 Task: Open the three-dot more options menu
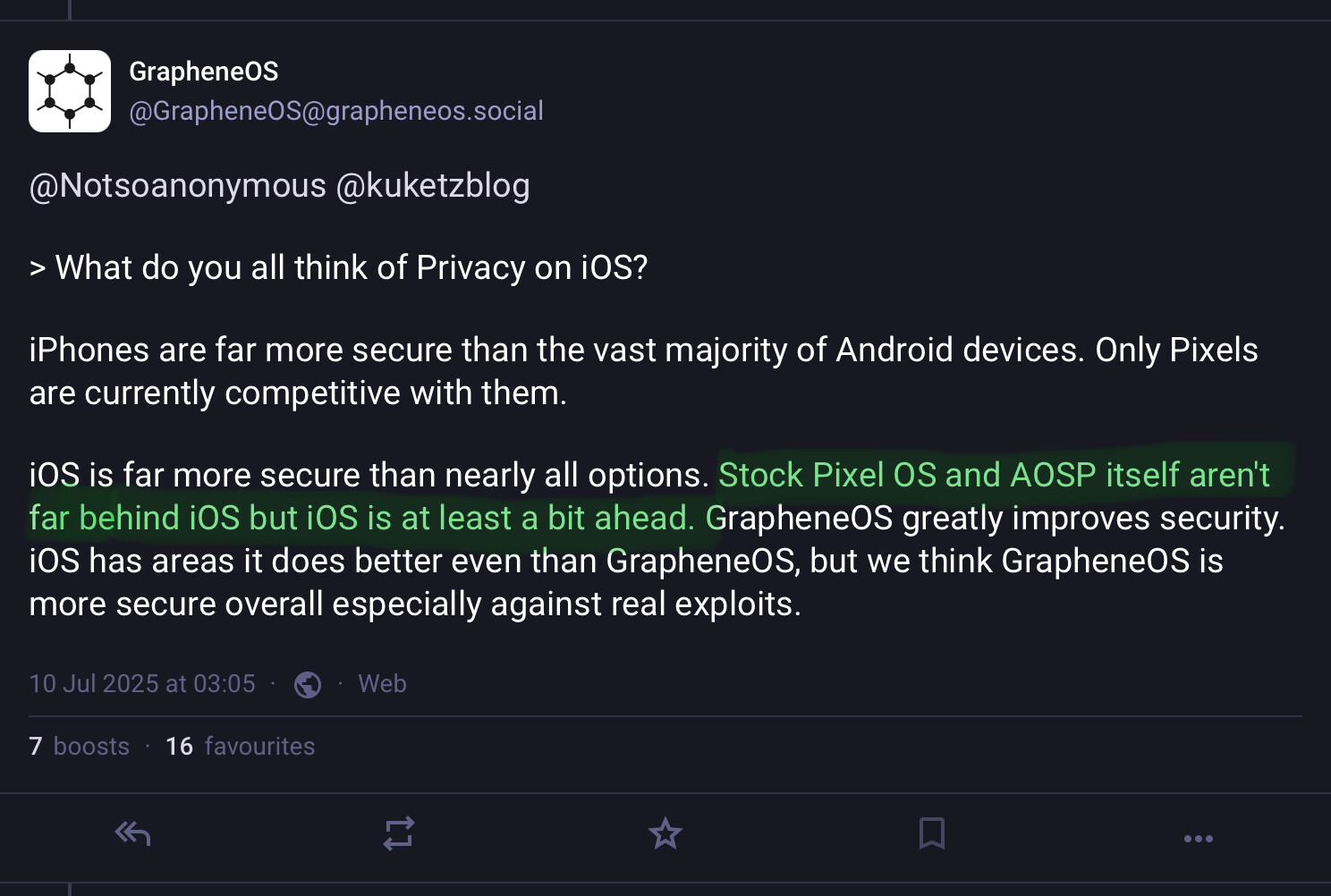[1198, 838]
